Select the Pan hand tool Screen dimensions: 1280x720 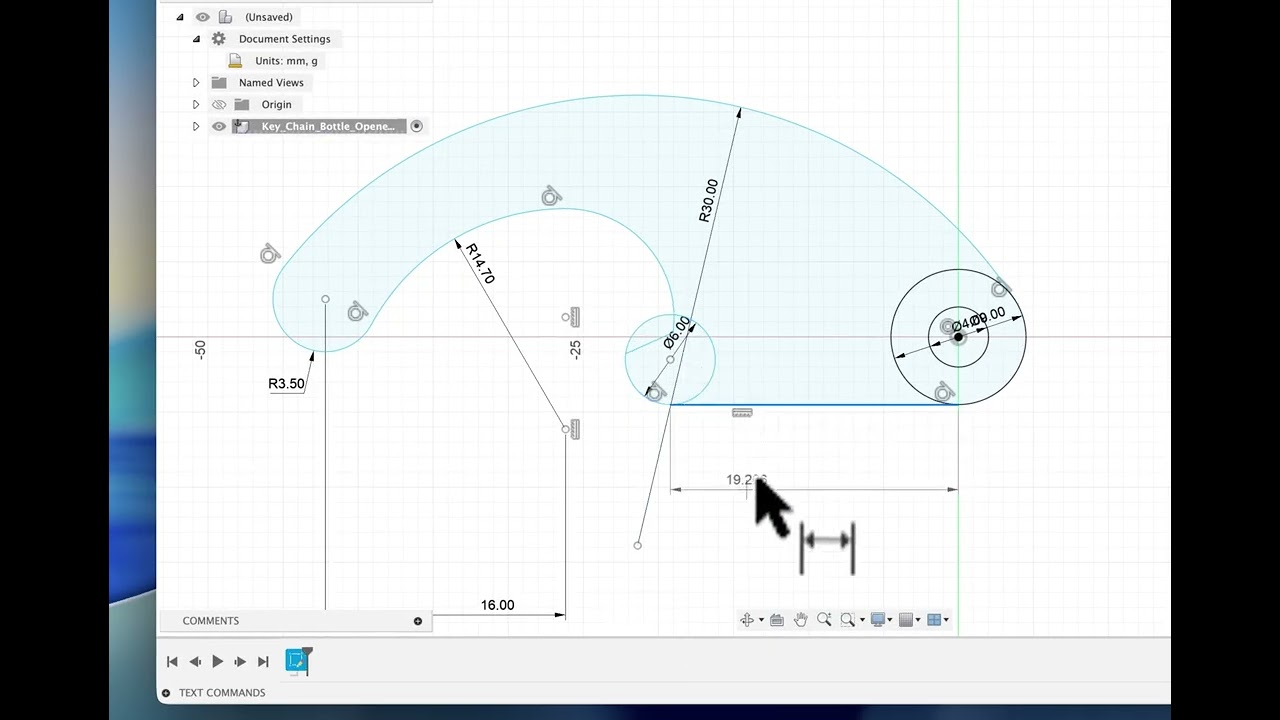[800, 620]
